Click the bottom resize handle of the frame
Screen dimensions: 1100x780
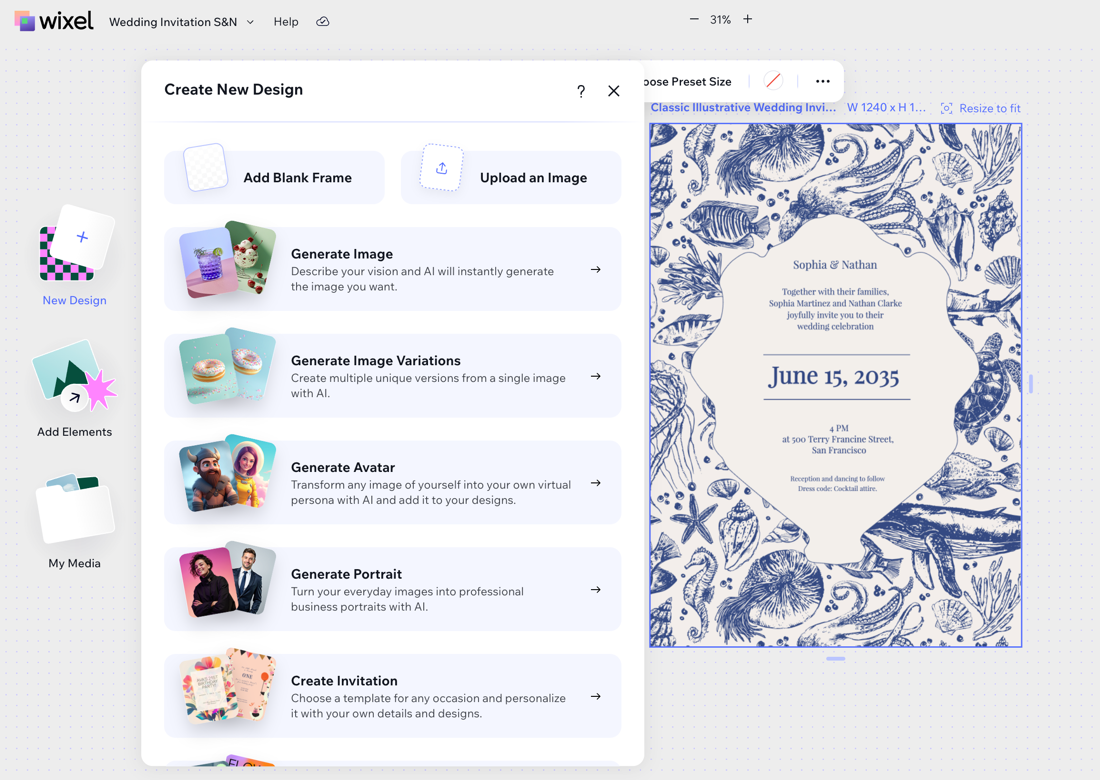pos(836,659)
